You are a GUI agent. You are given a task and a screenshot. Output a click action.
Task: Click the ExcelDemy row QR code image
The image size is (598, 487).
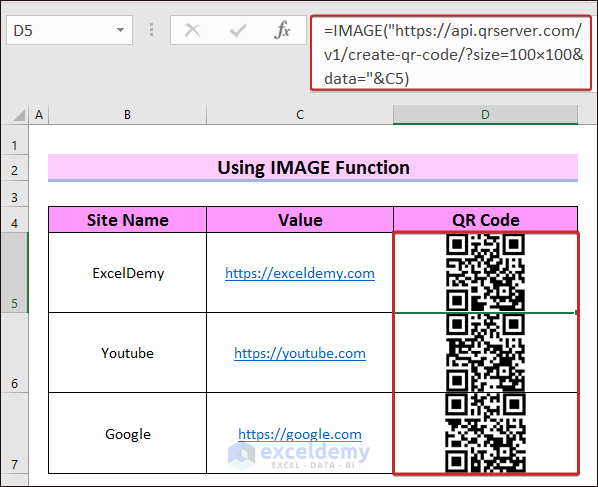pos(485,273)
